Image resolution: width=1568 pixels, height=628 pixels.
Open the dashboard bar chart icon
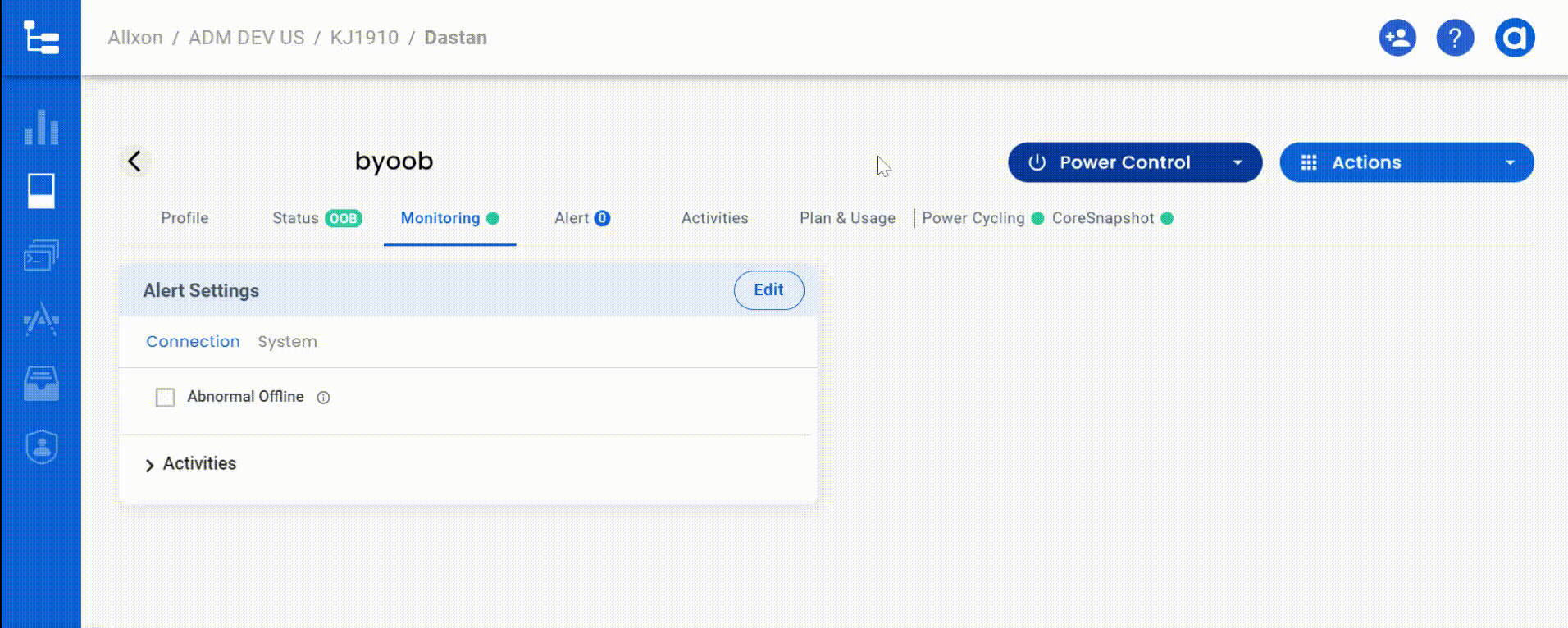coord(41,127)
